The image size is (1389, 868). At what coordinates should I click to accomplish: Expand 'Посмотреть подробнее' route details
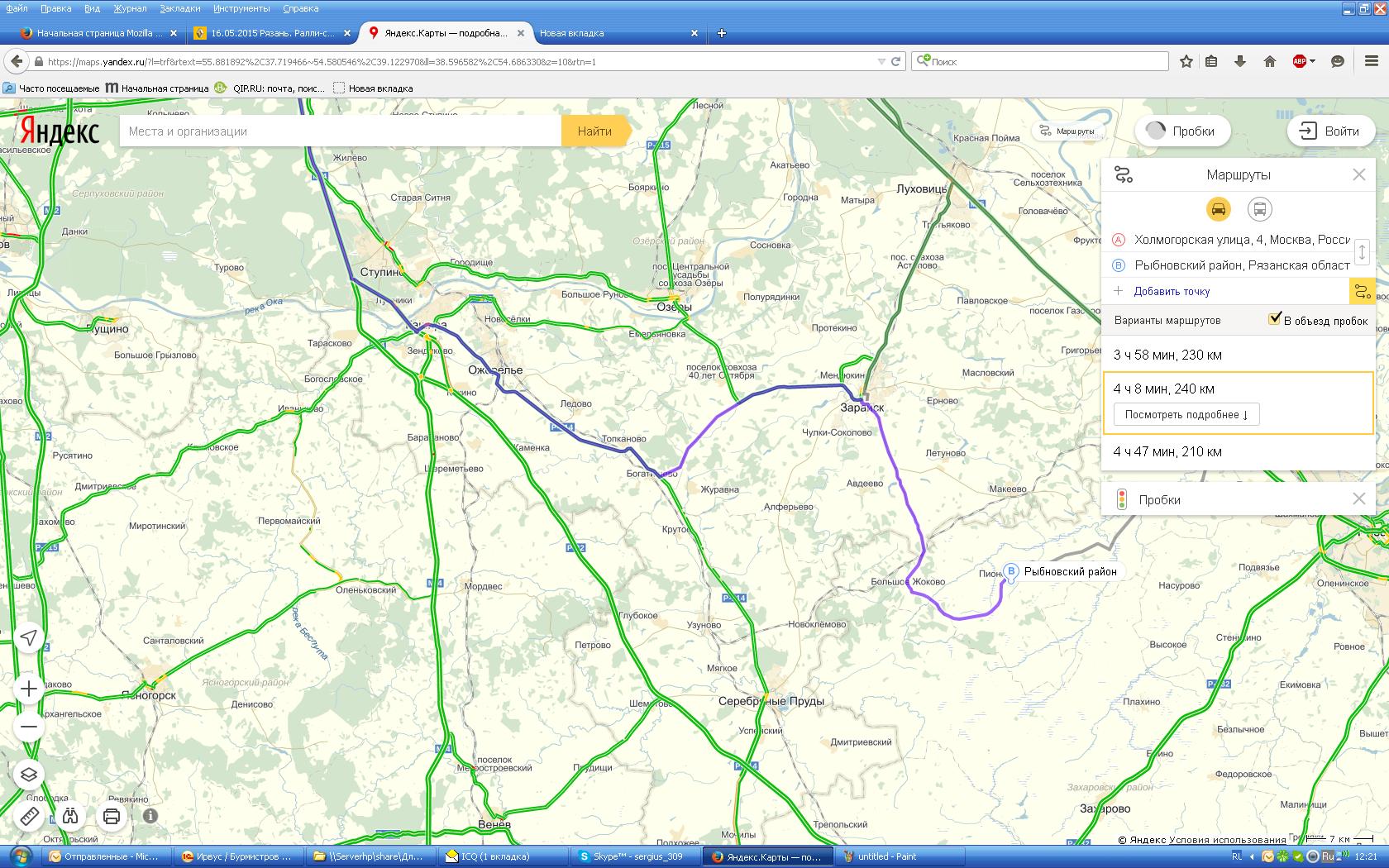(x=1186, y=415)
